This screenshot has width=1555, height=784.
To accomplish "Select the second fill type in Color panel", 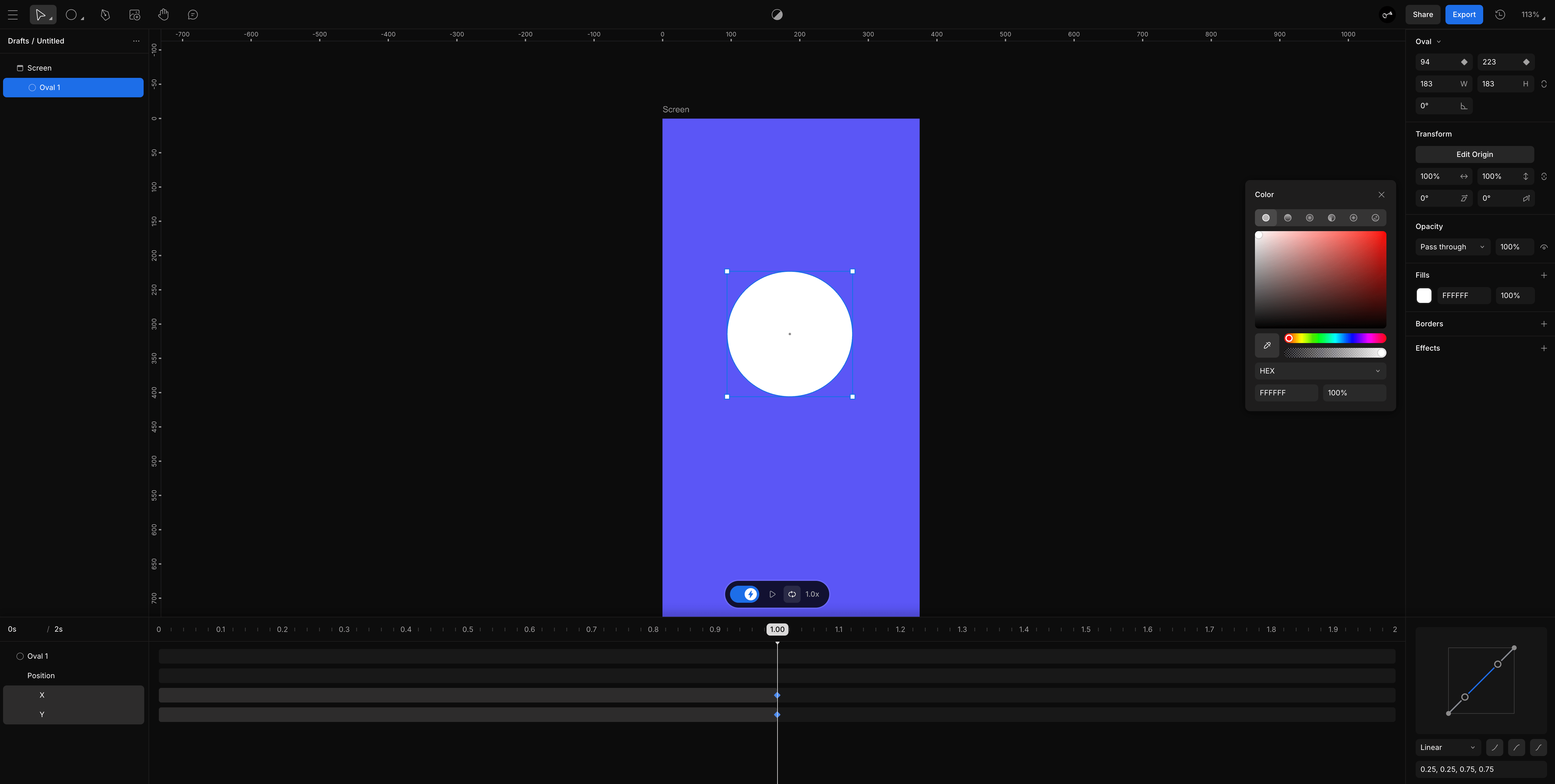I will [x=1288, y=218].
